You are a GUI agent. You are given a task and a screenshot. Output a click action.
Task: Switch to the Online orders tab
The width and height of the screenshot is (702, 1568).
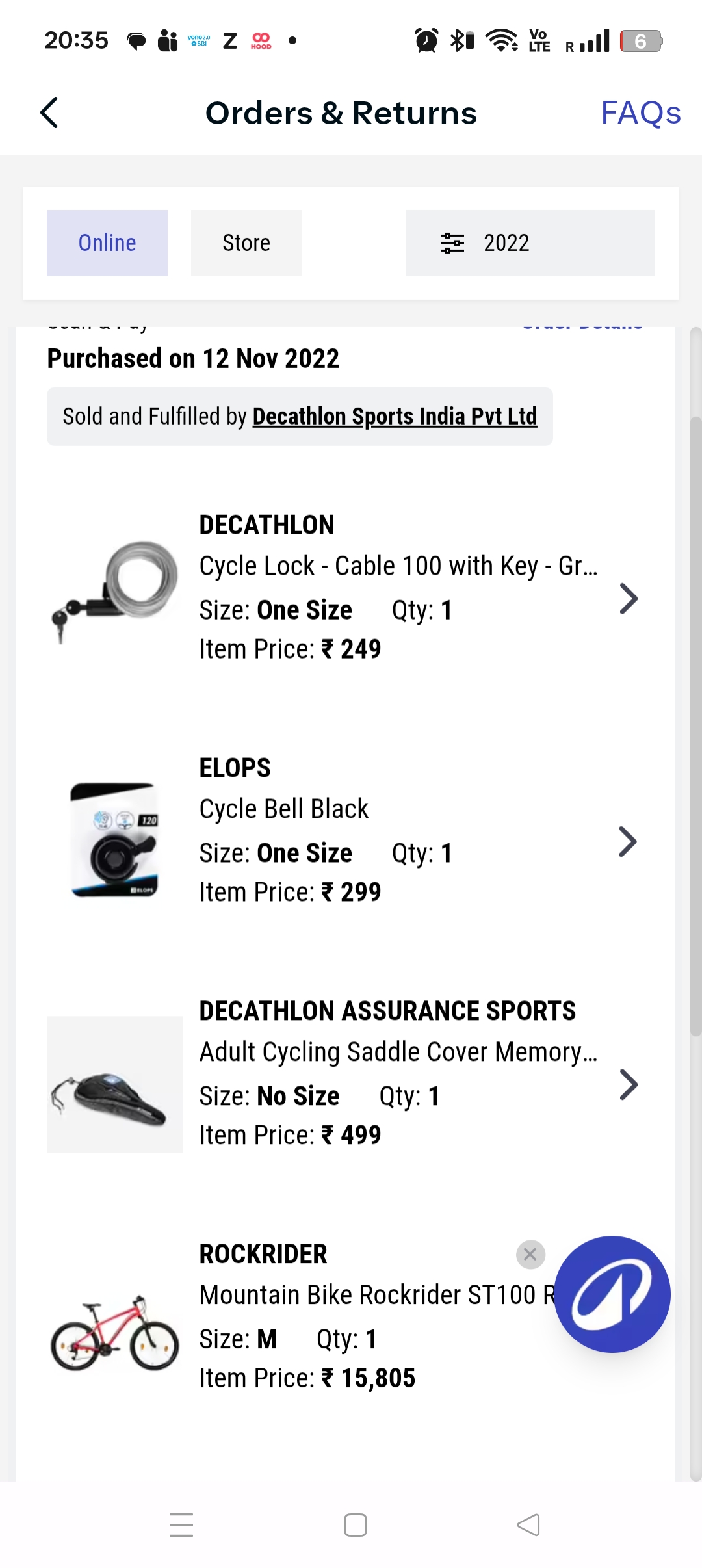[107, 243]
